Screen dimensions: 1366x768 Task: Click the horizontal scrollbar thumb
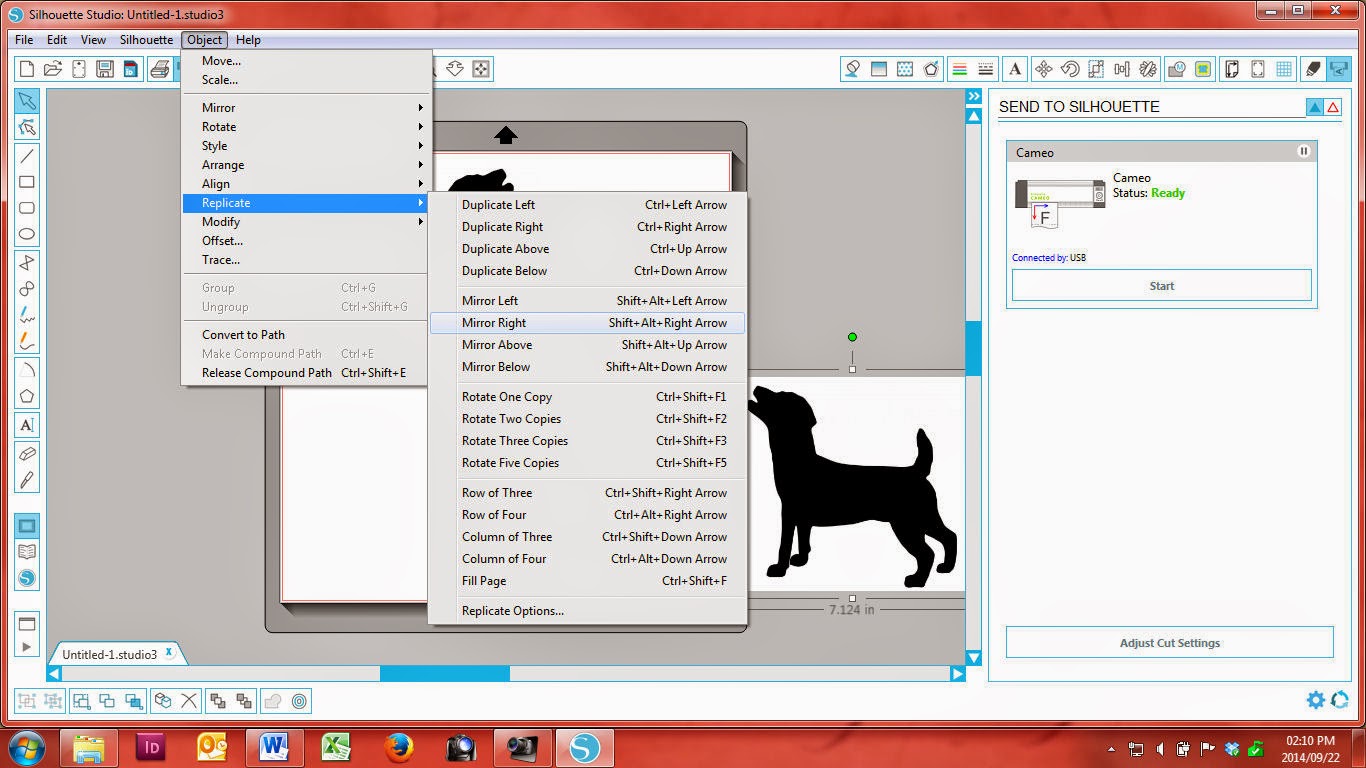(x=444, y=674)
